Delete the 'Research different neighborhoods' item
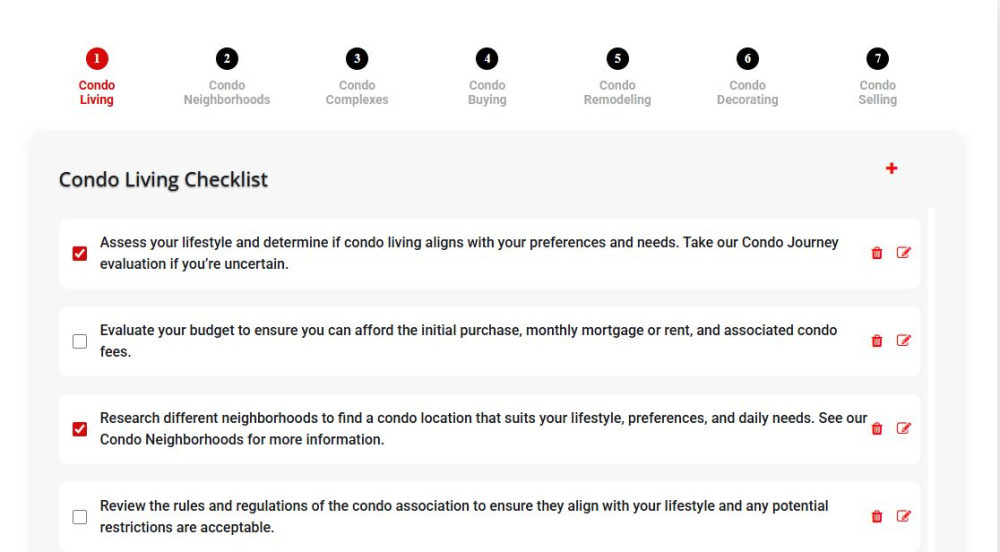 [x=877, y=428]
